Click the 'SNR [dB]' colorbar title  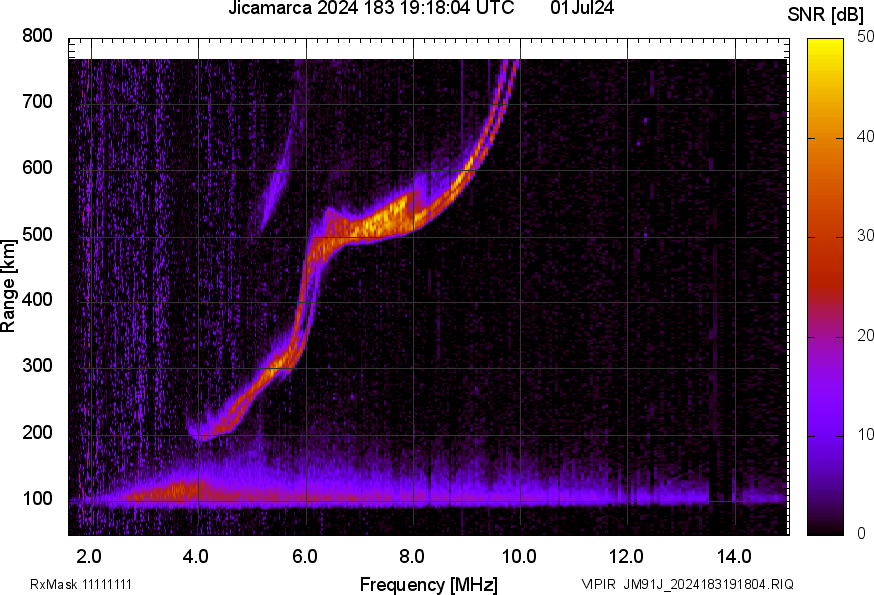click(825, 15)
